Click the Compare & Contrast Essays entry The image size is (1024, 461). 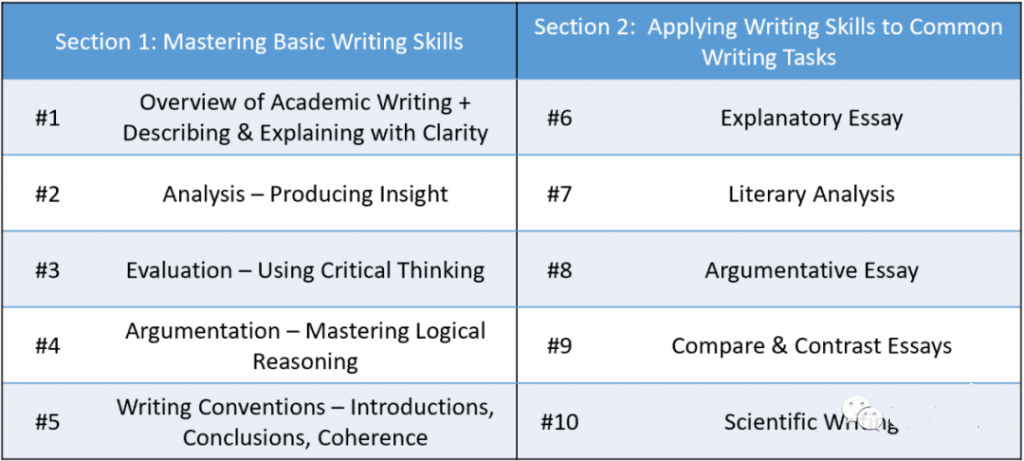click(811, 345)
